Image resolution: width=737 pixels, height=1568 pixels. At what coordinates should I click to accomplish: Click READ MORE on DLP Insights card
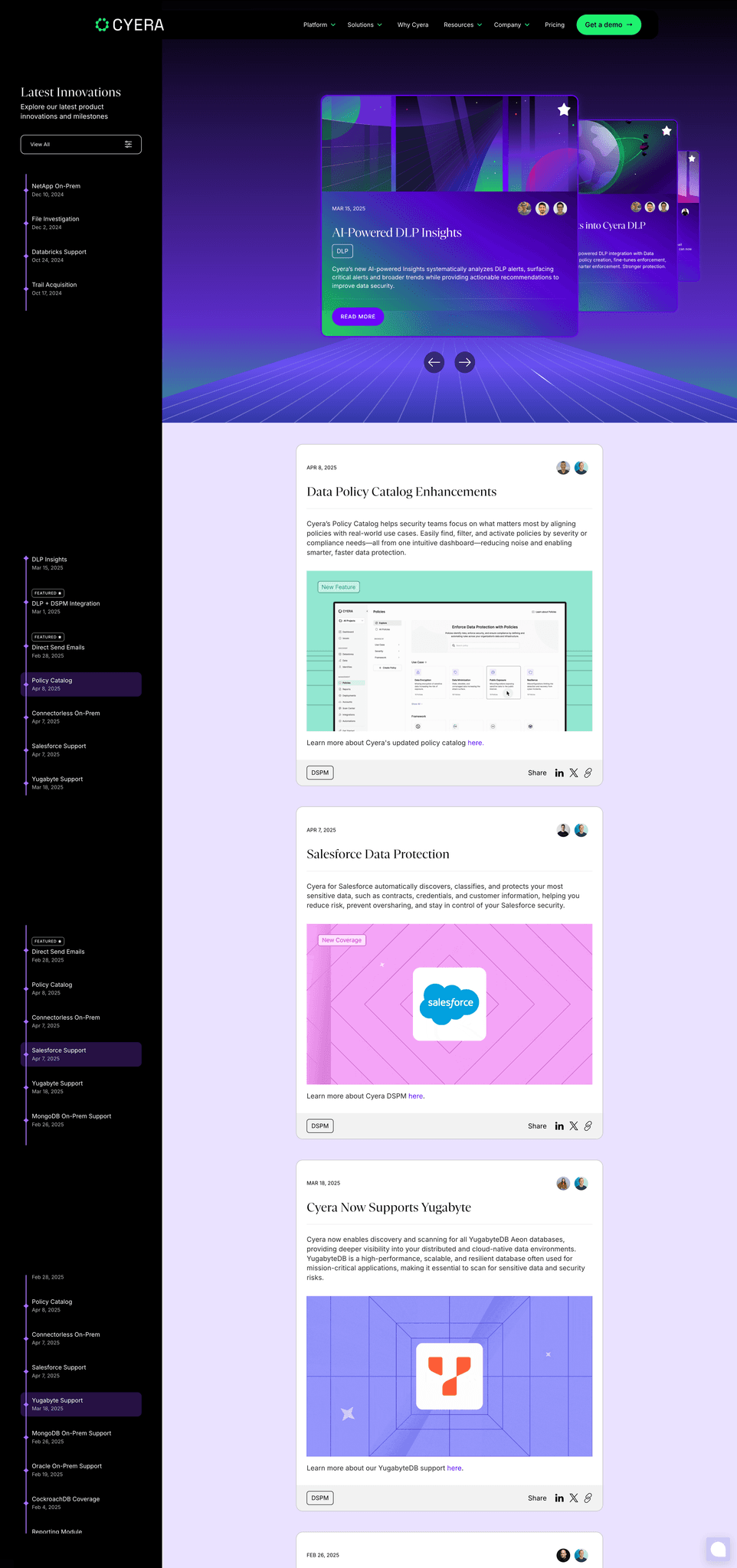point(358,316)
